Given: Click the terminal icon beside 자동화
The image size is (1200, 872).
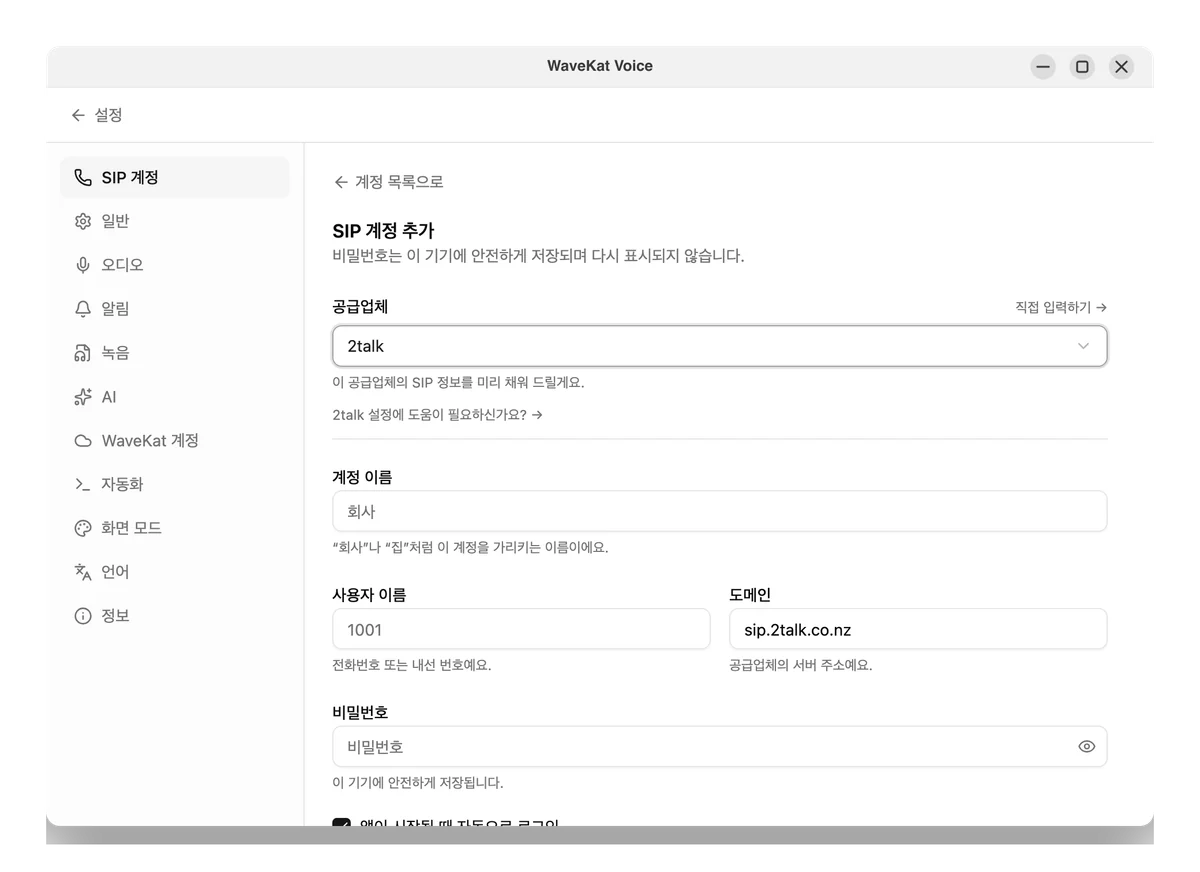Looking at the screenshot, I should coord(83,484).
